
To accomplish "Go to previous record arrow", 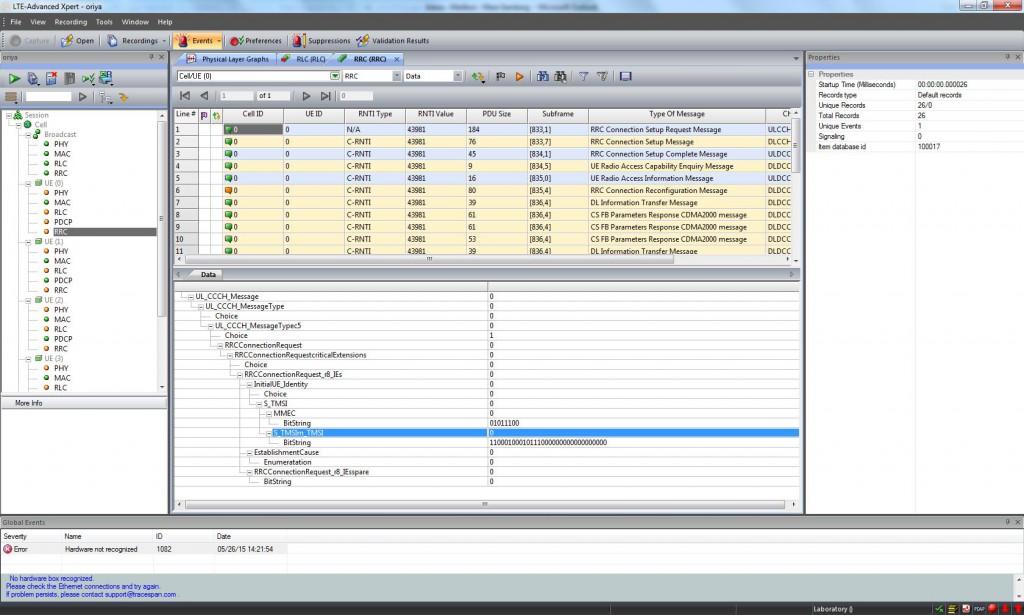I will tap(204, 96).
